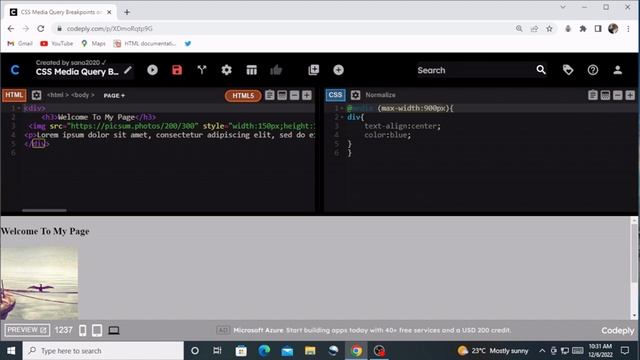The width and height of the screenshot is (640, 360).
Task: Click the CSS pane clipboard icon
Action: pos(593,95)
